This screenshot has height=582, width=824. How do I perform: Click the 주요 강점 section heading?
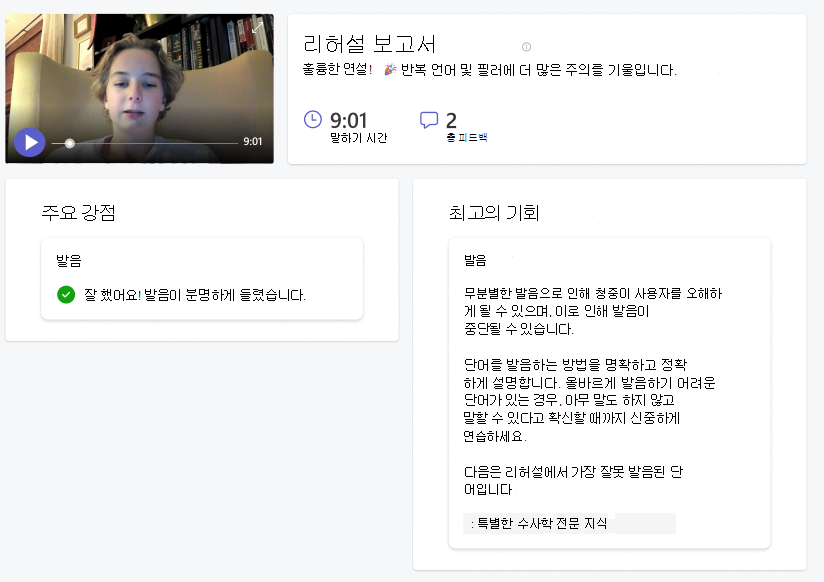pos(78,212)
